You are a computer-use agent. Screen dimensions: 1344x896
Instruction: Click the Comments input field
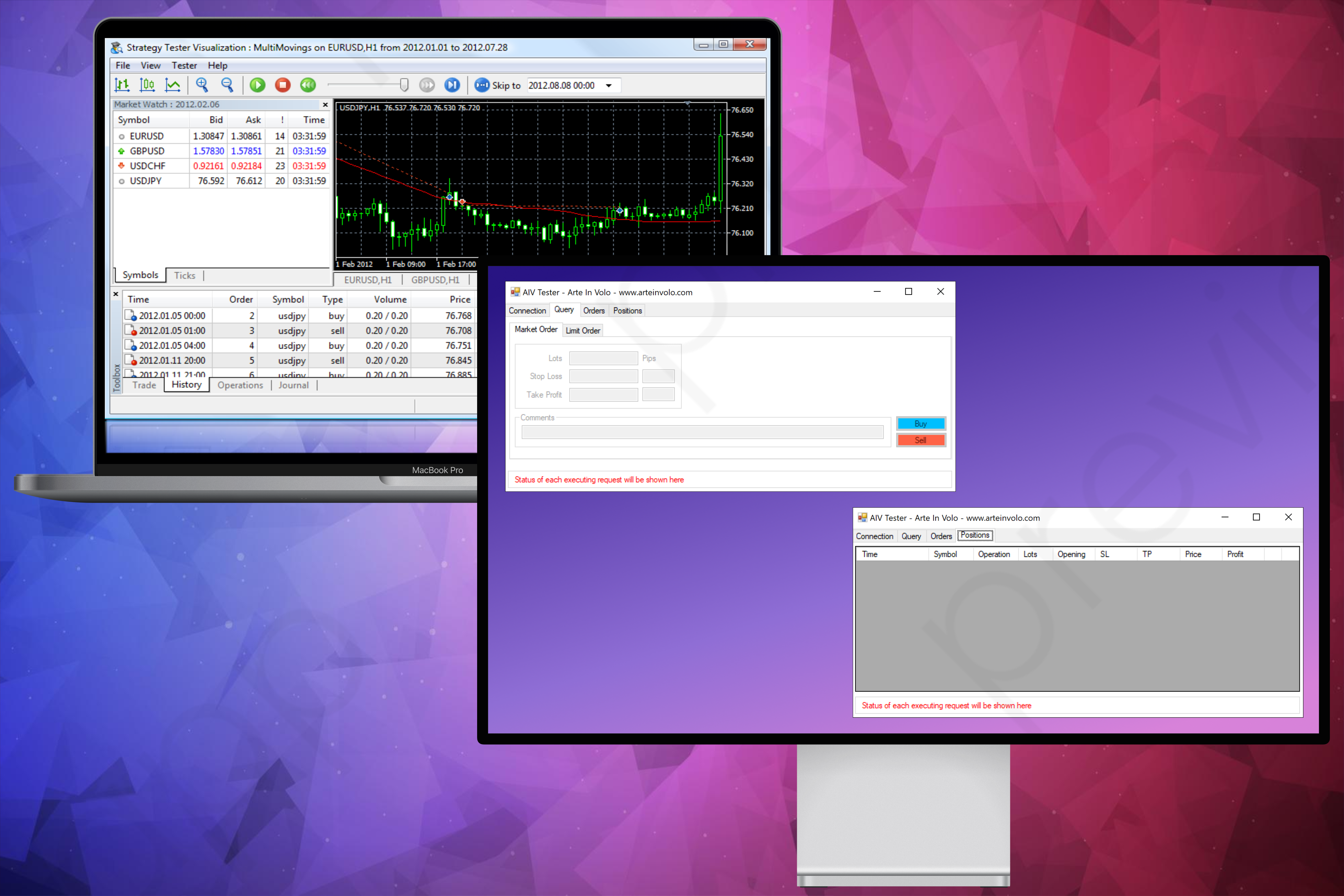(702, 433)
